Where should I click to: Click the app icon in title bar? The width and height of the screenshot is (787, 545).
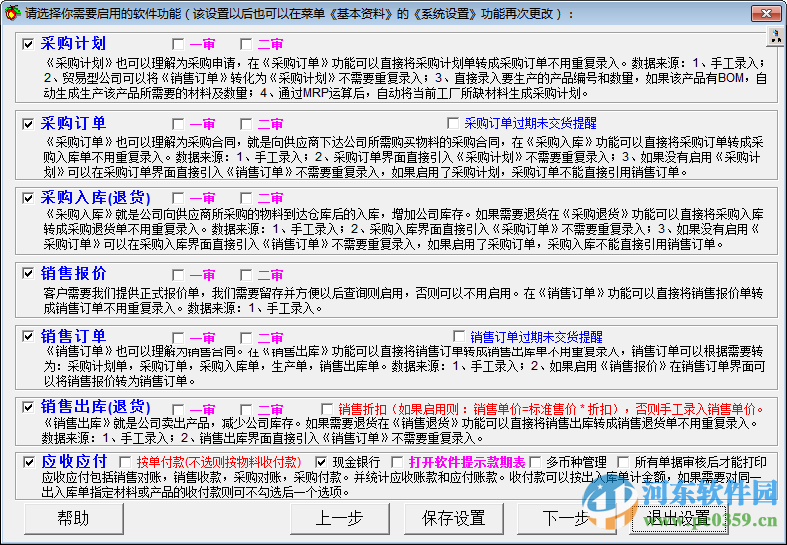point(13,13)
